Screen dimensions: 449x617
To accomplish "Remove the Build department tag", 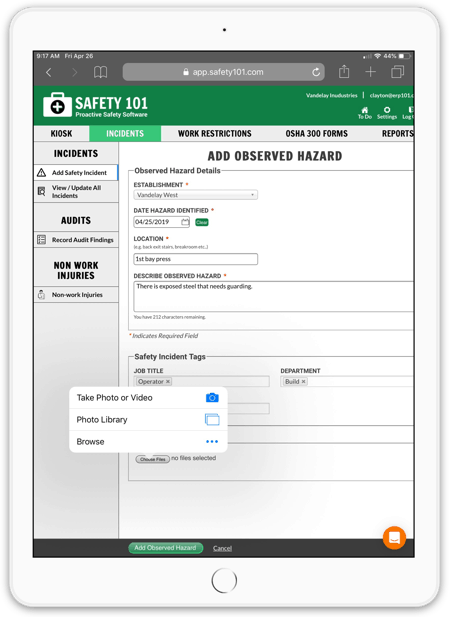I will [x=303, y=381].
